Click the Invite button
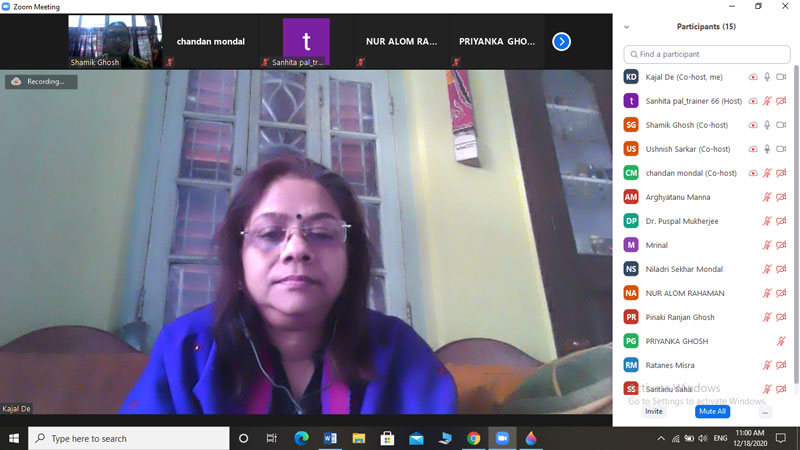Image resolution: width=800 pixels, height=450 pixels. pyautogui.click(x=653, y=411)
